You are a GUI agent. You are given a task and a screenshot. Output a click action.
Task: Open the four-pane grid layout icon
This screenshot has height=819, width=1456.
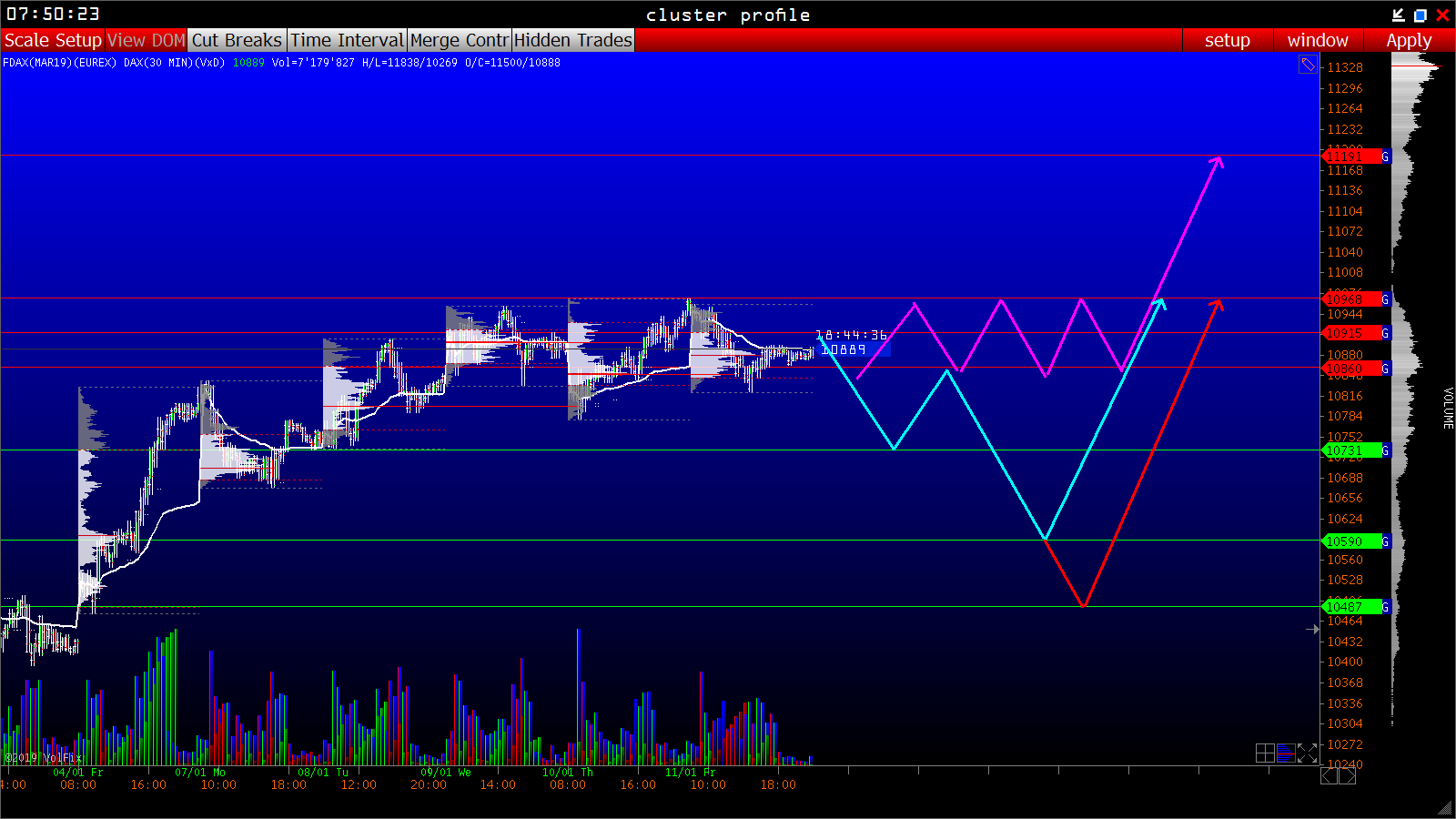coord(1265,753)
